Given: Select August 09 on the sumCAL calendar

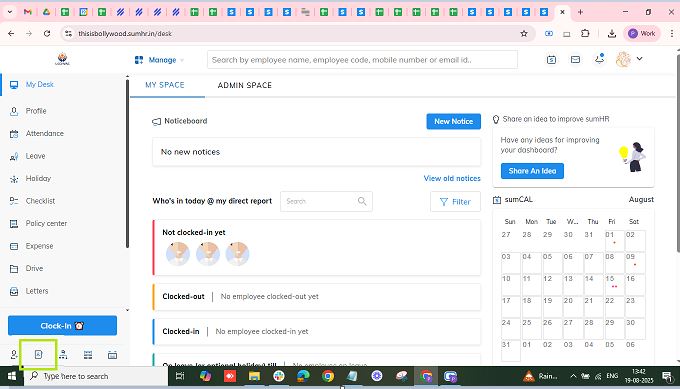Looking at the screenshot, I should tap(634, 262).
